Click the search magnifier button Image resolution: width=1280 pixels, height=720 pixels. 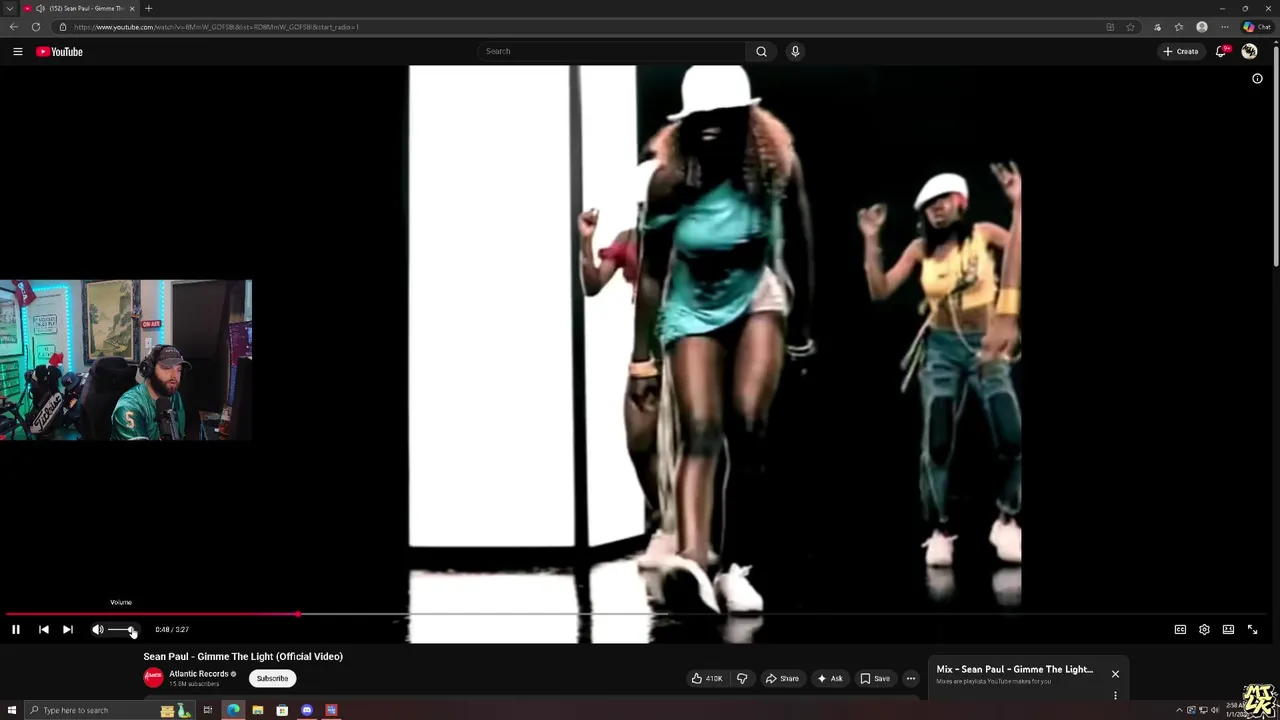point(761,51)
